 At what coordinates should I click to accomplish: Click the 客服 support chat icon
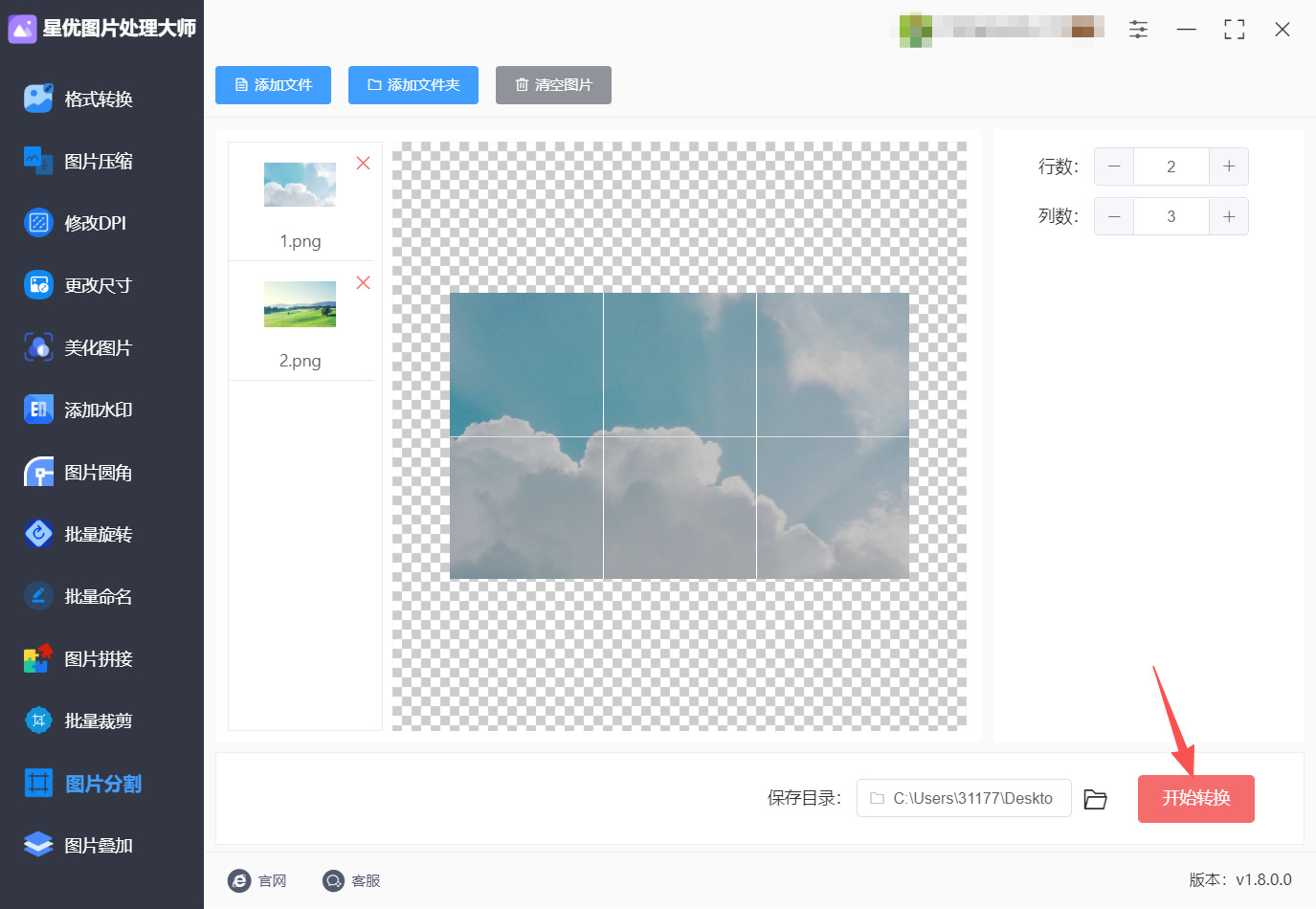click(x=333, y=880)
